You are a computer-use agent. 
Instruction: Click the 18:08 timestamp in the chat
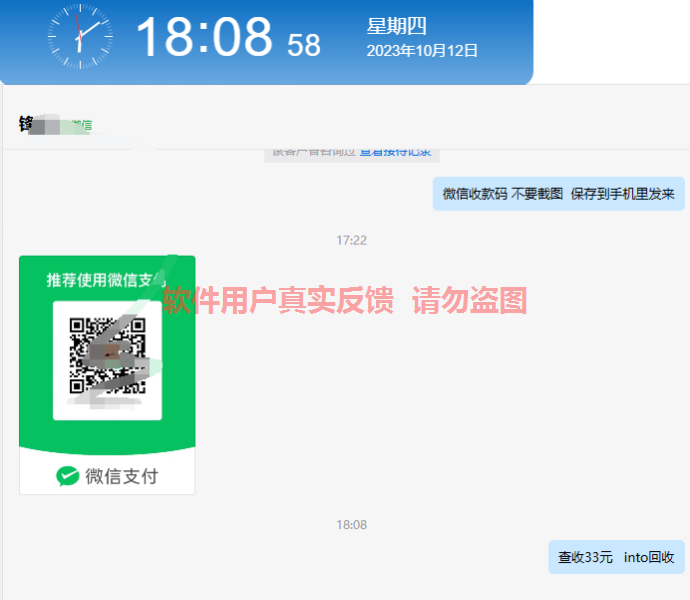[x=351, y=525]
